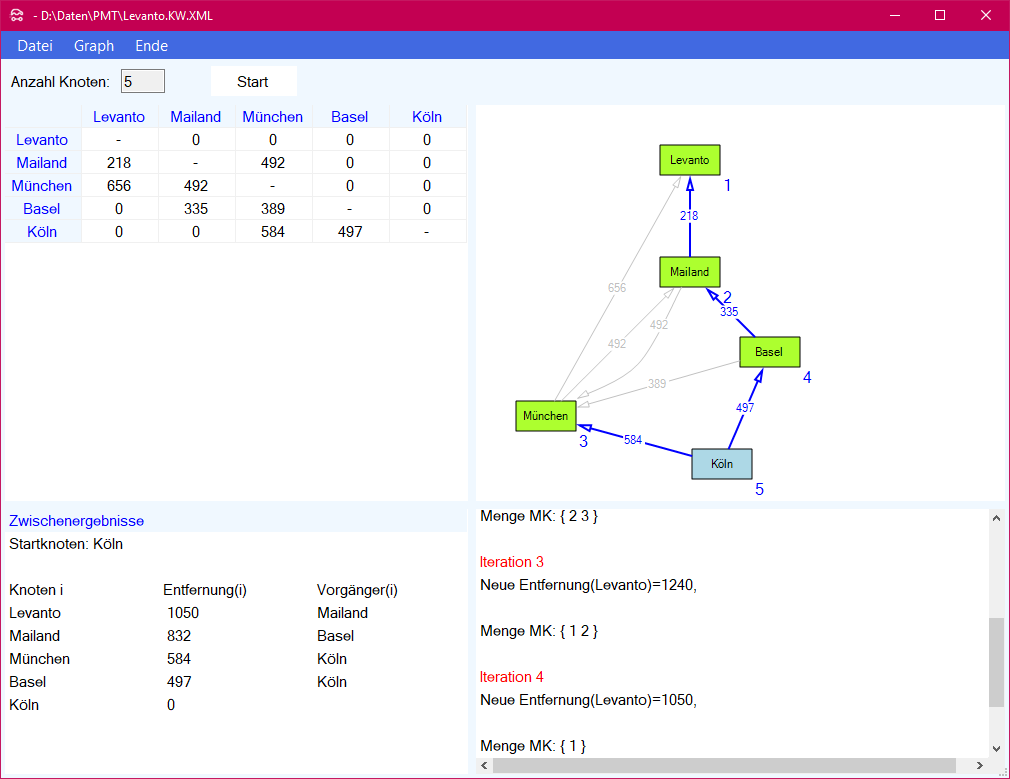
Task: Click the application icon in title bar
Action: coord(16,16)
